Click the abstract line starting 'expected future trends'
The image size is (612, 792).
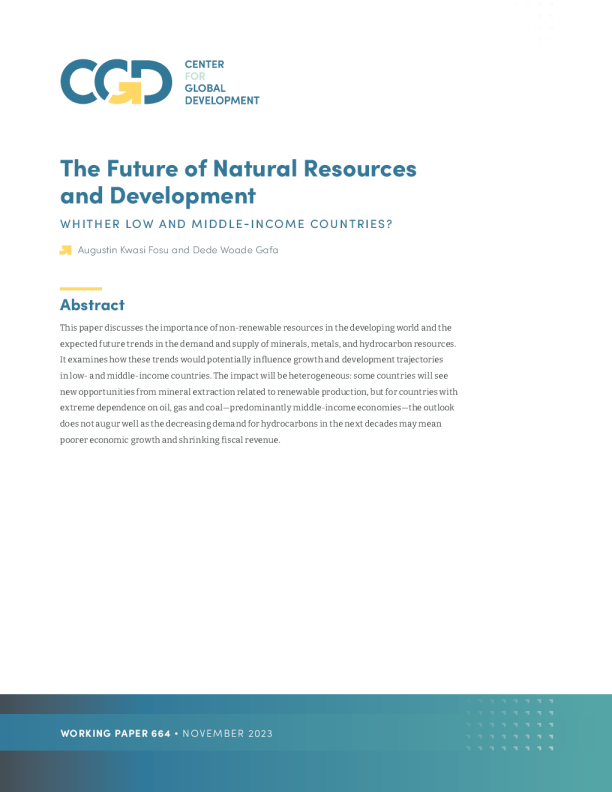tap(258, 344)
